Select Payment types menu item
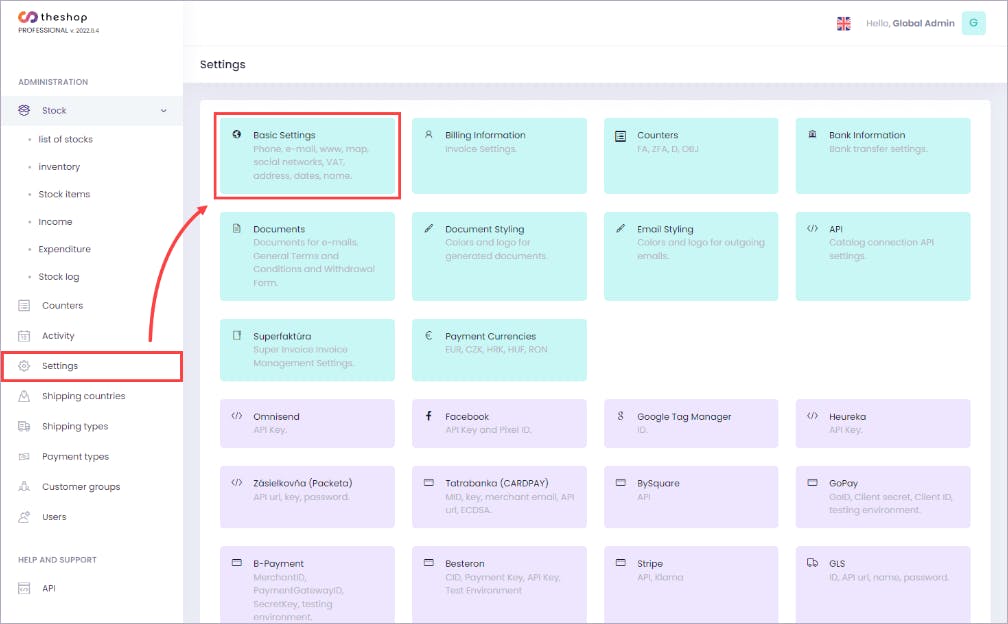Viewport: 1008px width, 624px height. tap(75, 457)
